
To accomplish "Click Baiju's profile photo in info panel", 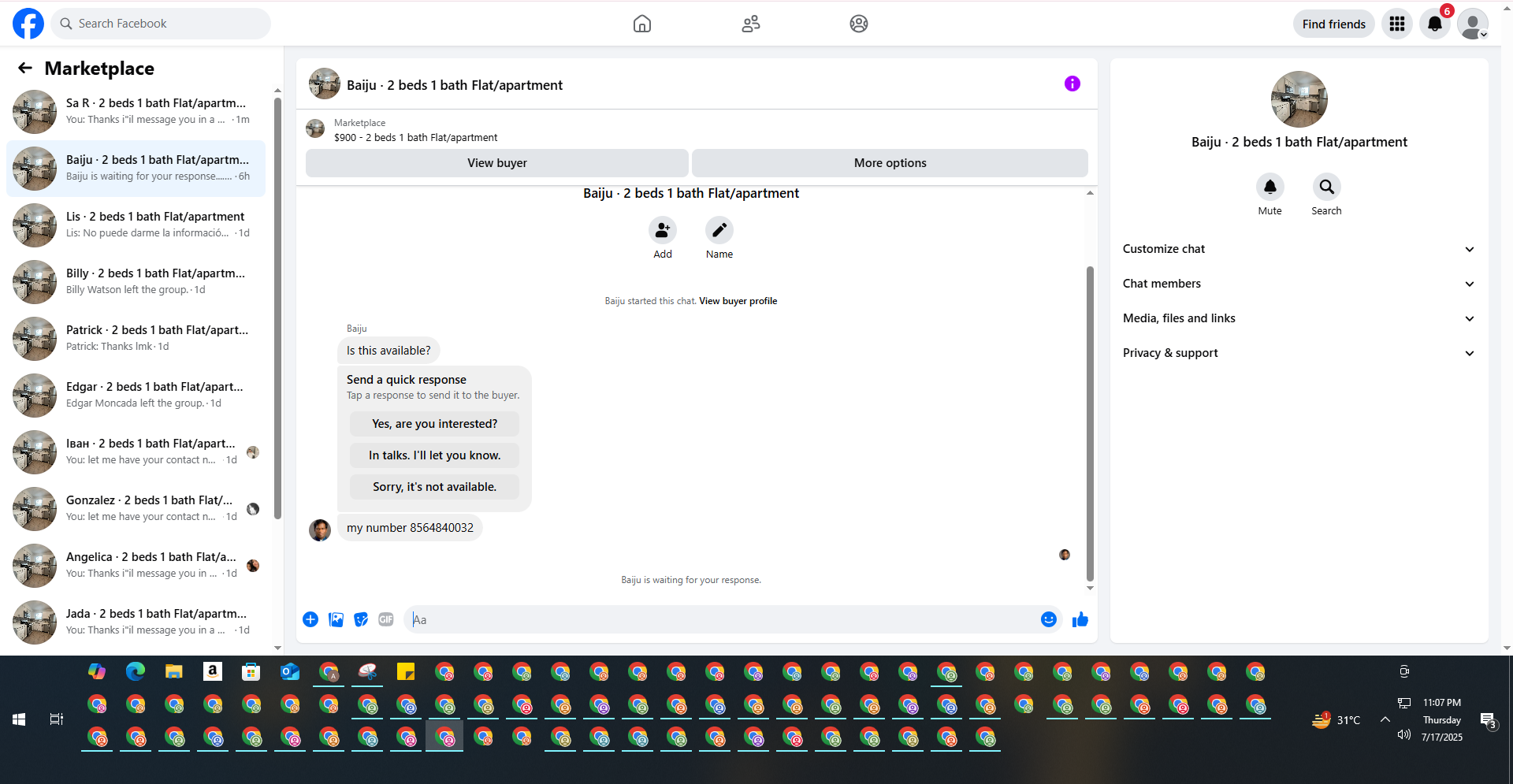I will pos(1299,99).
